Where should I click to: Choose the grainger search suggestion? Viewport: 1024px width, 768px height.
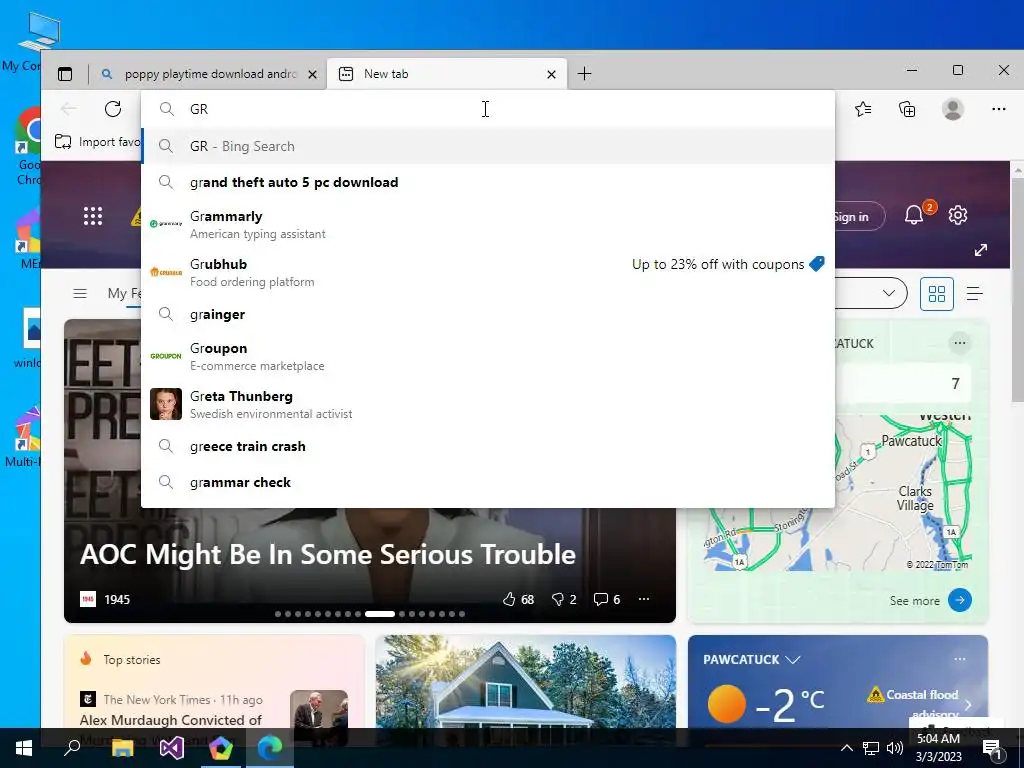(x=487, y=314)
